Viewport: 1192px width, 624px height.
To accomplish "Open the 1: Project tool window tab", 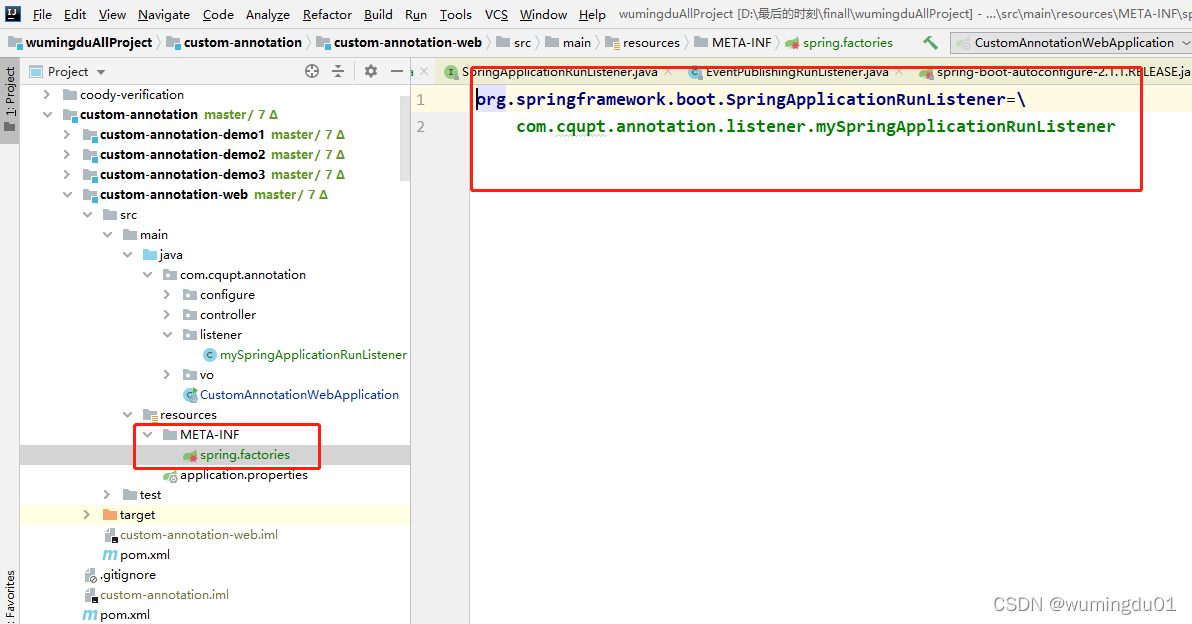I will point(9,99).
